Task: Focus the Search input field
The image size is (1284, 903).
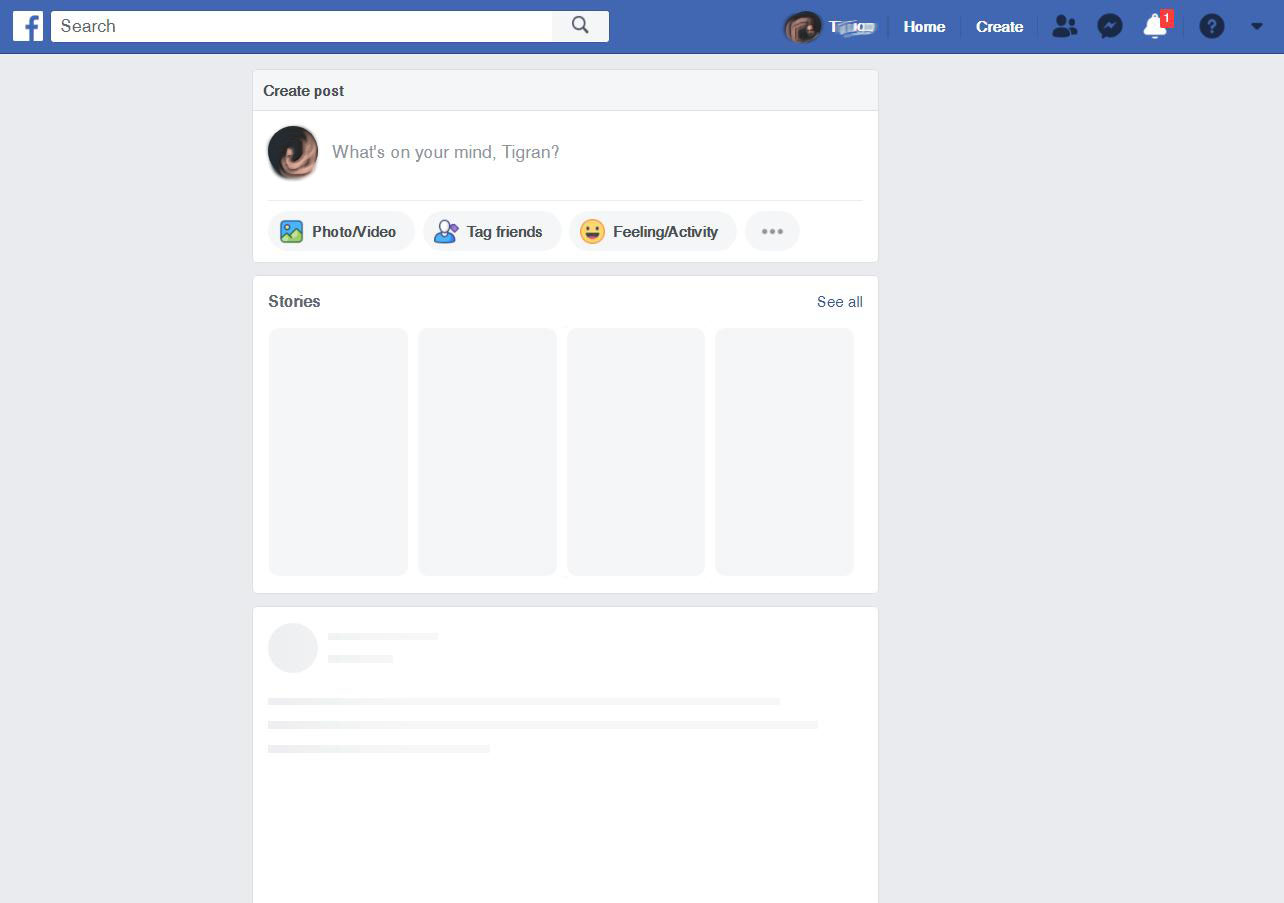Action: coord(301,26)
